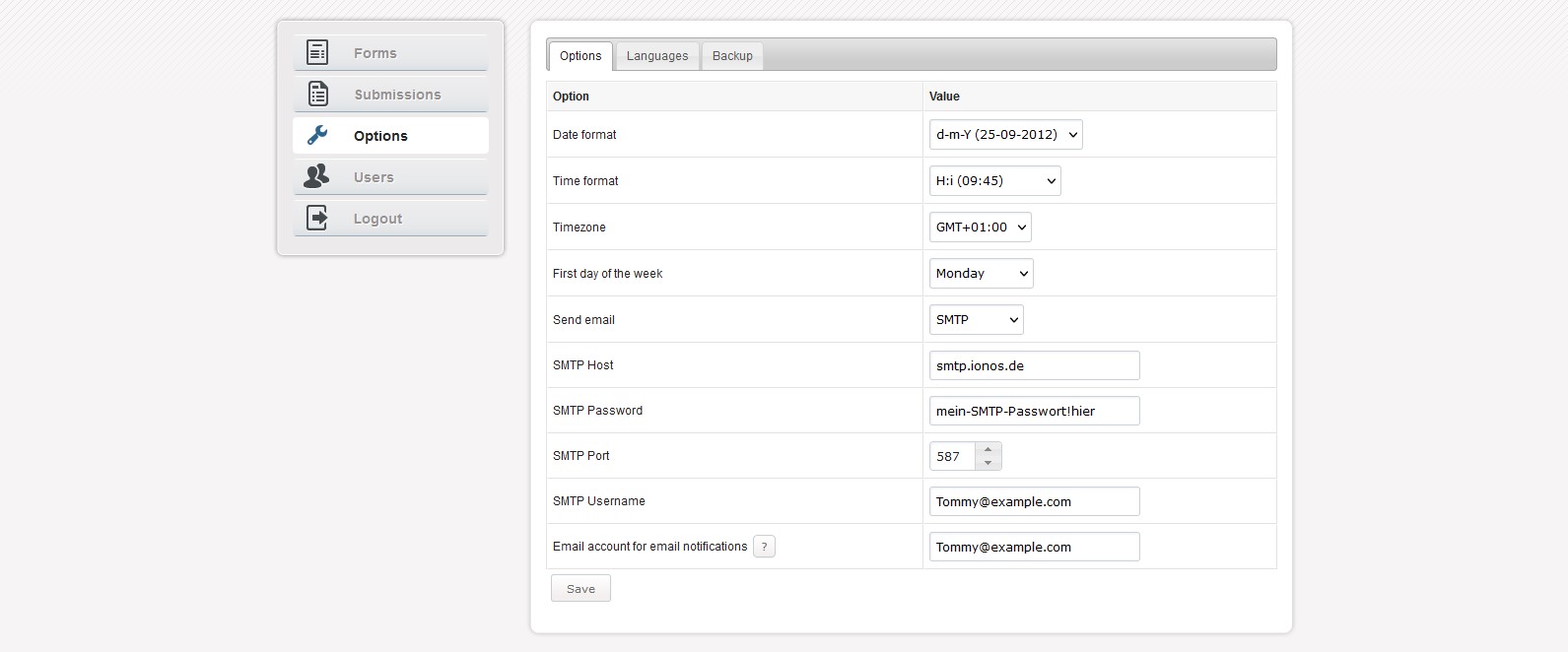Click the Logout exit icon
This screenshot has height=652, width=1568.
(317, 218)
